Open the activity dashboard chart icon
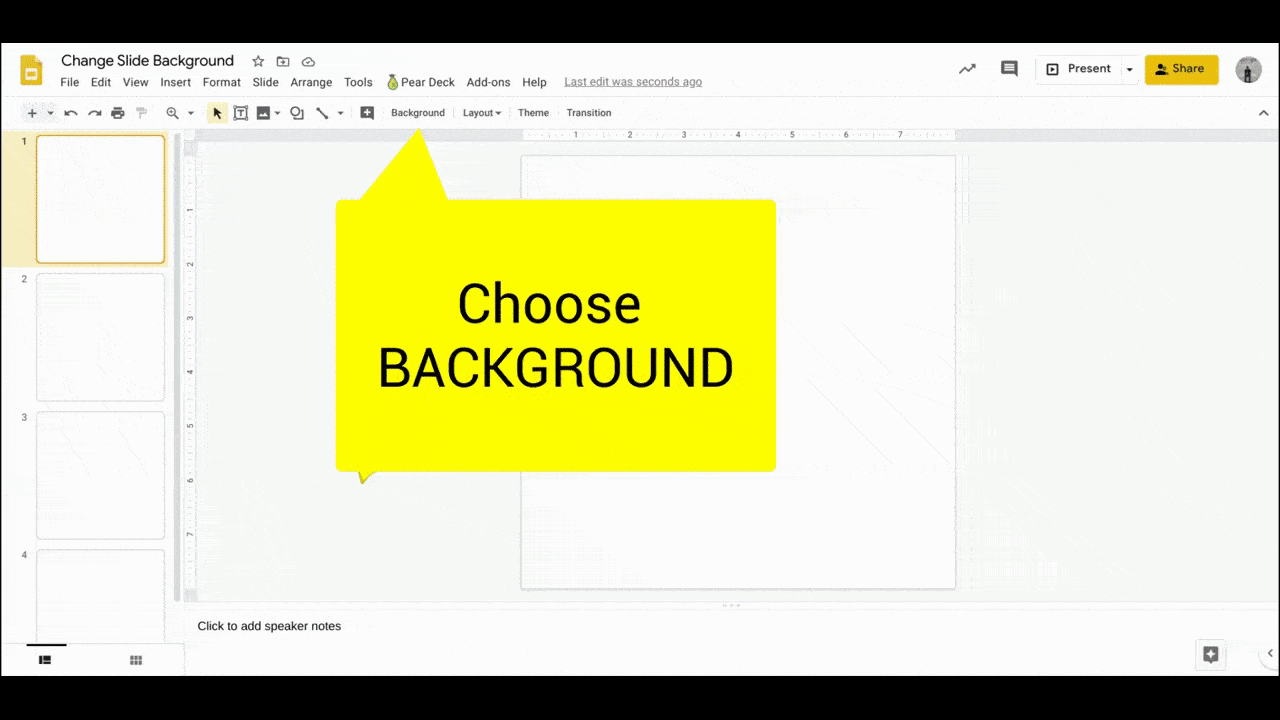The image size is (1280, 720). coord(966,68)
